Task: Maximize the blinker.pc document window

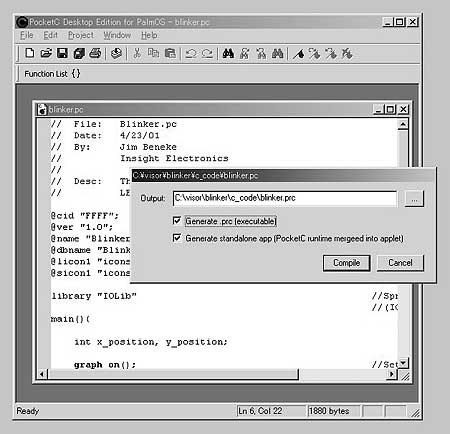Action: (390, 109)
